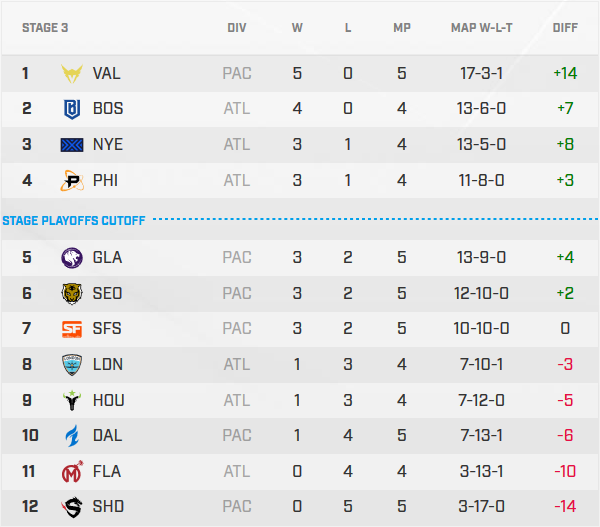
Task: Click the London Spitfire (LDN) logo
Action: click(73, 364)
